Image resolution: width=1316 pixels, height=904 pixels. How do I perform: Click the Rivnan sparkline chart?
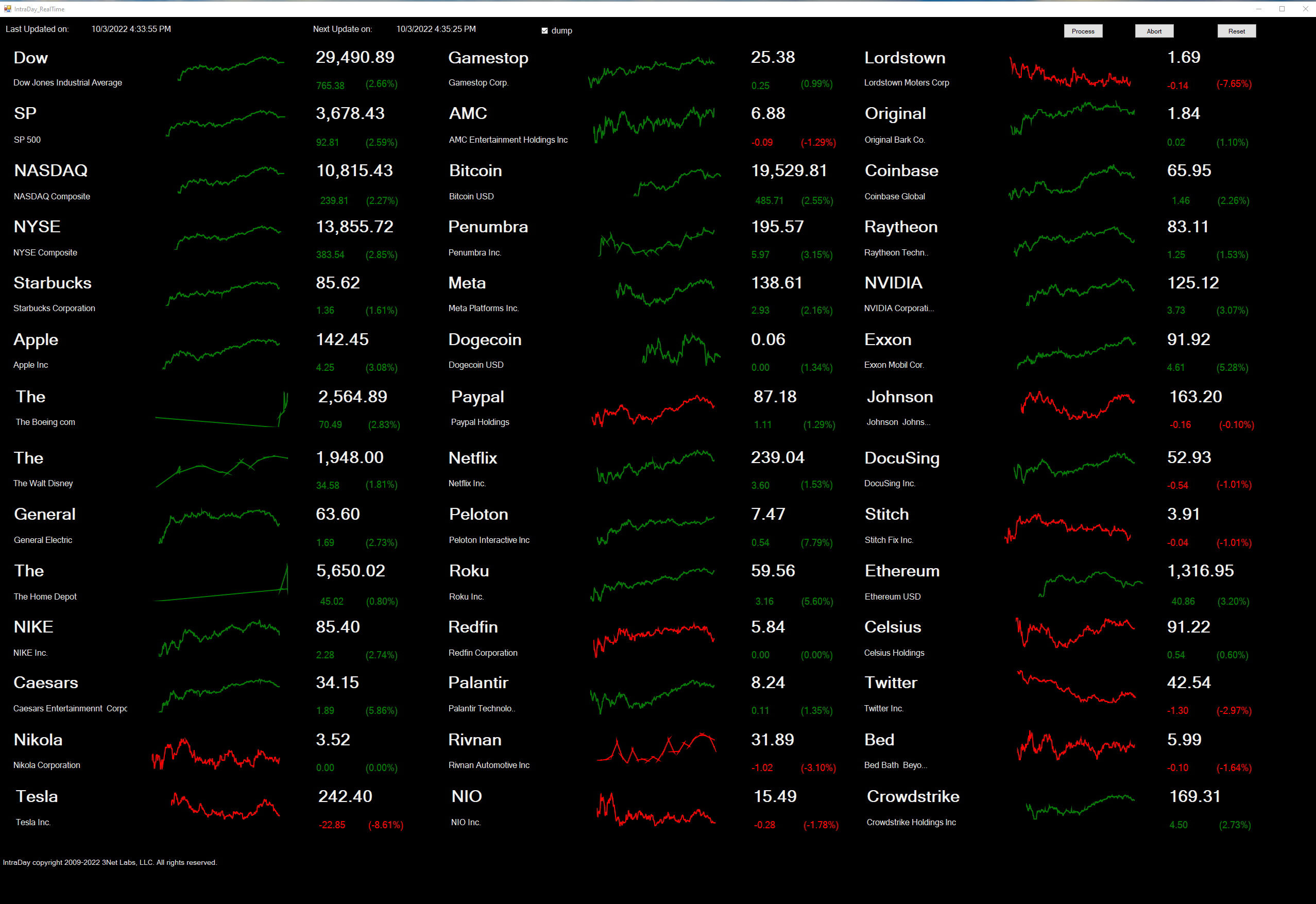(656, 748)
